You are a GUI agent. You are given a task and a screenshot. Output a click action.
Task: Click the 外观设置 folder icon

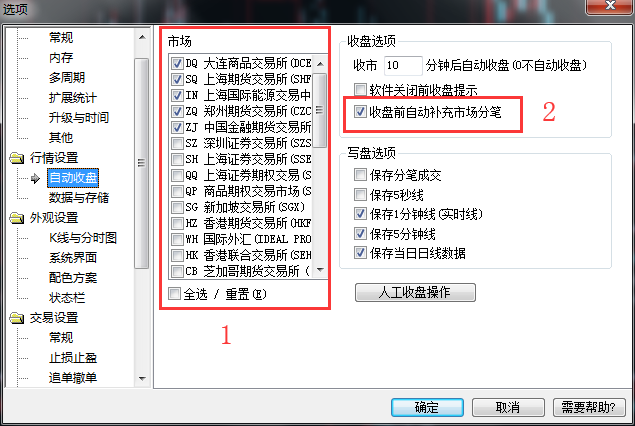tap(17, 218)
